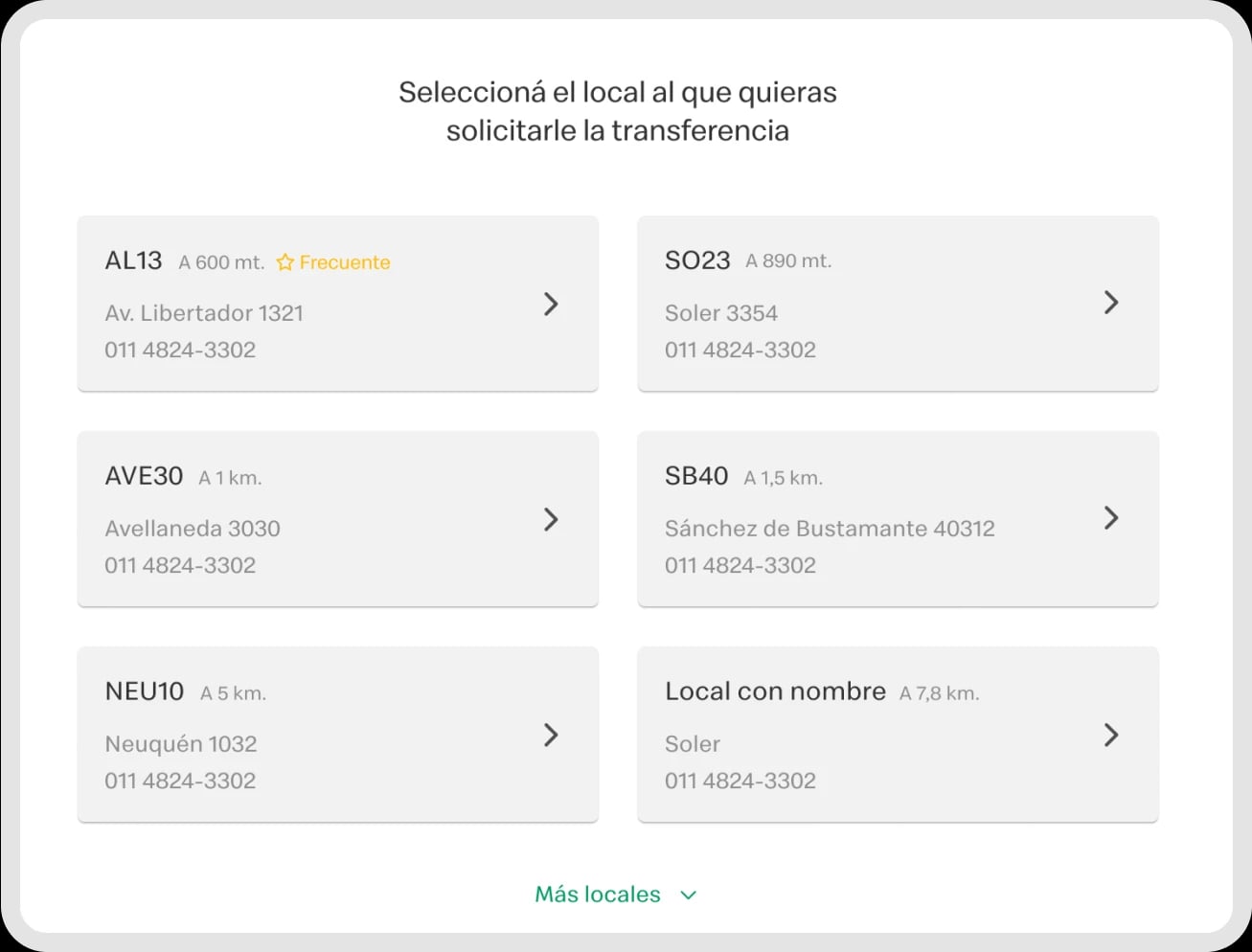The width and height of the screenshot is (1252, 952).
Task: Click the phone number on the AL13 card
Action: pos(180,350)
